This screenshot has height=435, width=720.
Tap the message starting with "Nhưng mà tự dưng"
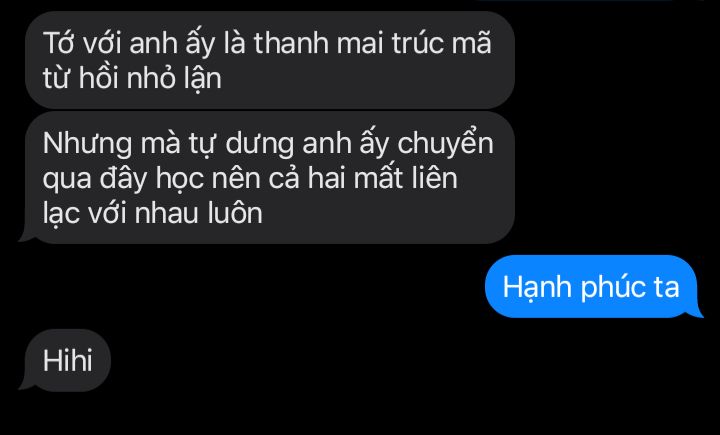[x=270, y=178]
